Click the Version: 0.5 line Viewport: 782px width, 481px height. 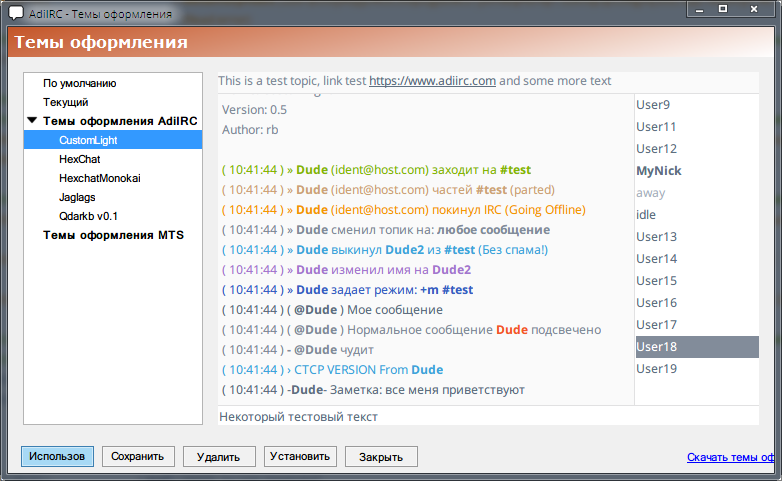click(254, 110)
